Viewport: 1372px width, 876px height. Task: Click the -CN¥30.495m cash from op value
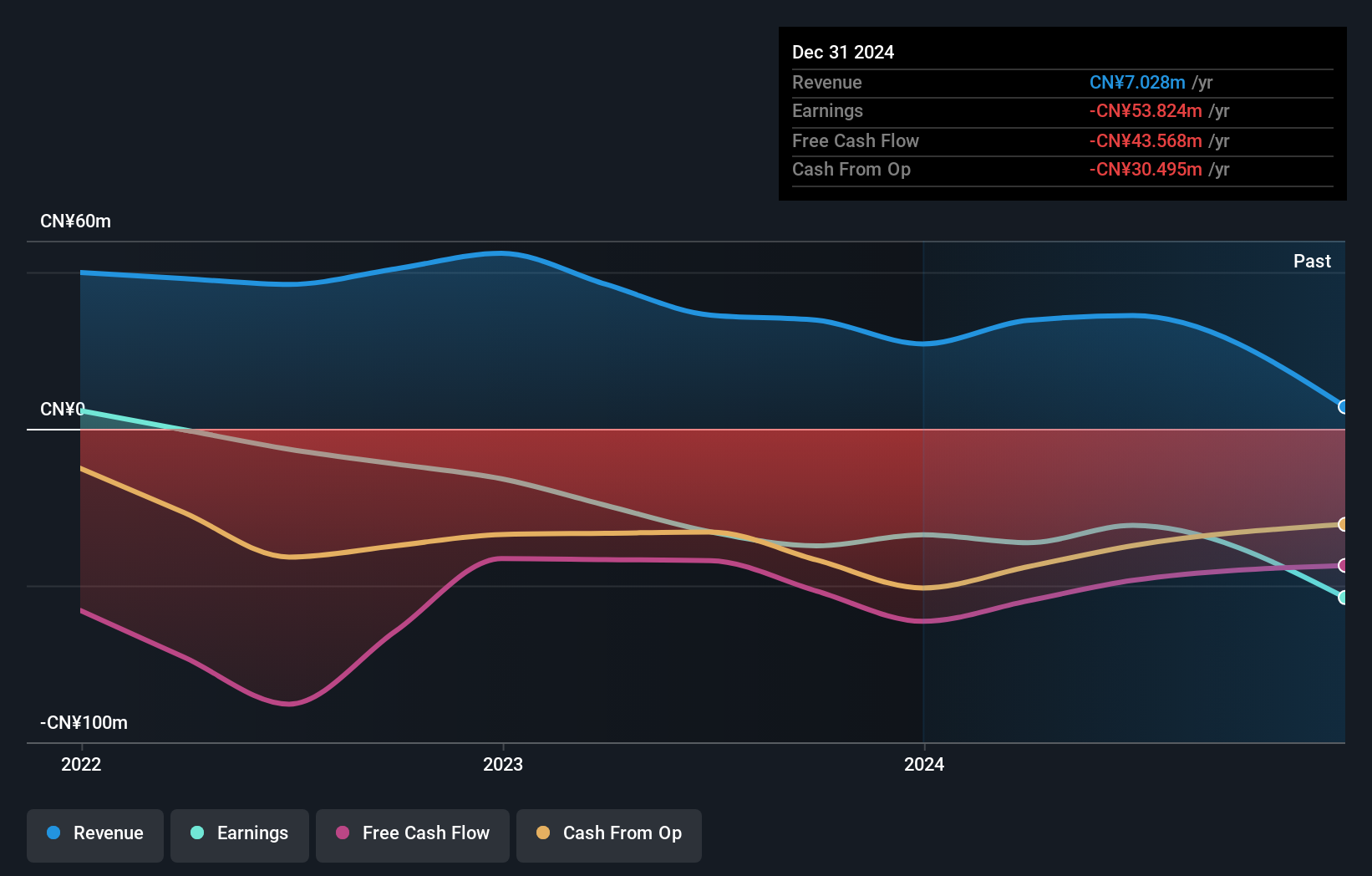point(1146,170)
